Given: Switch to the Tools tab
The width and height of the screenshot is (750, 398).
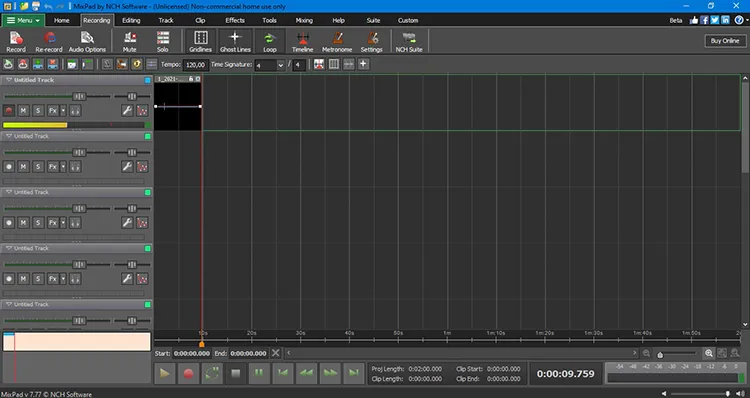Looking at the screenshot, I should coord(269,20).
